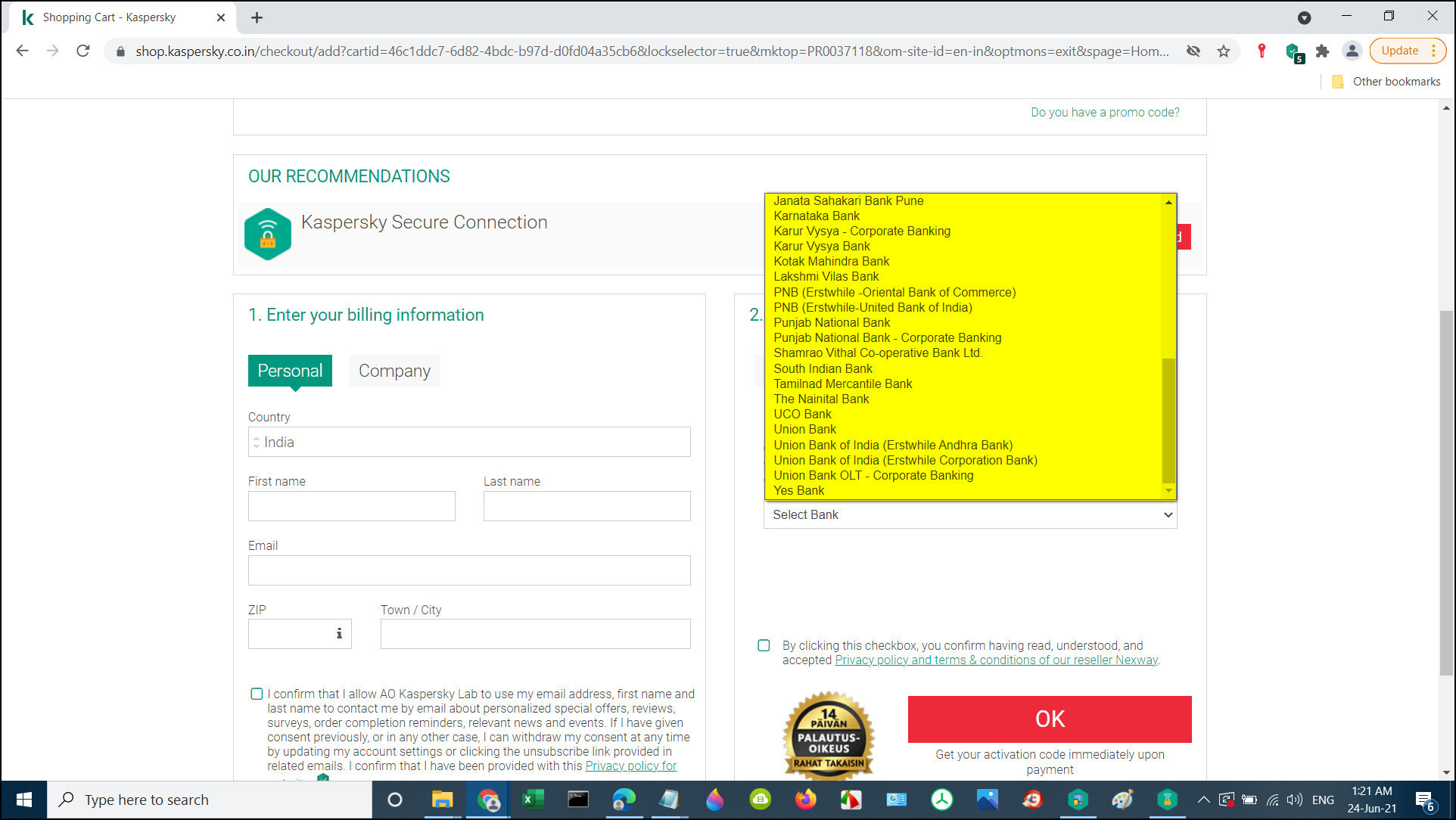Open the Country dropdown showing India
This screenshot has width=1456, height=820.
click(x=468, y=442)
